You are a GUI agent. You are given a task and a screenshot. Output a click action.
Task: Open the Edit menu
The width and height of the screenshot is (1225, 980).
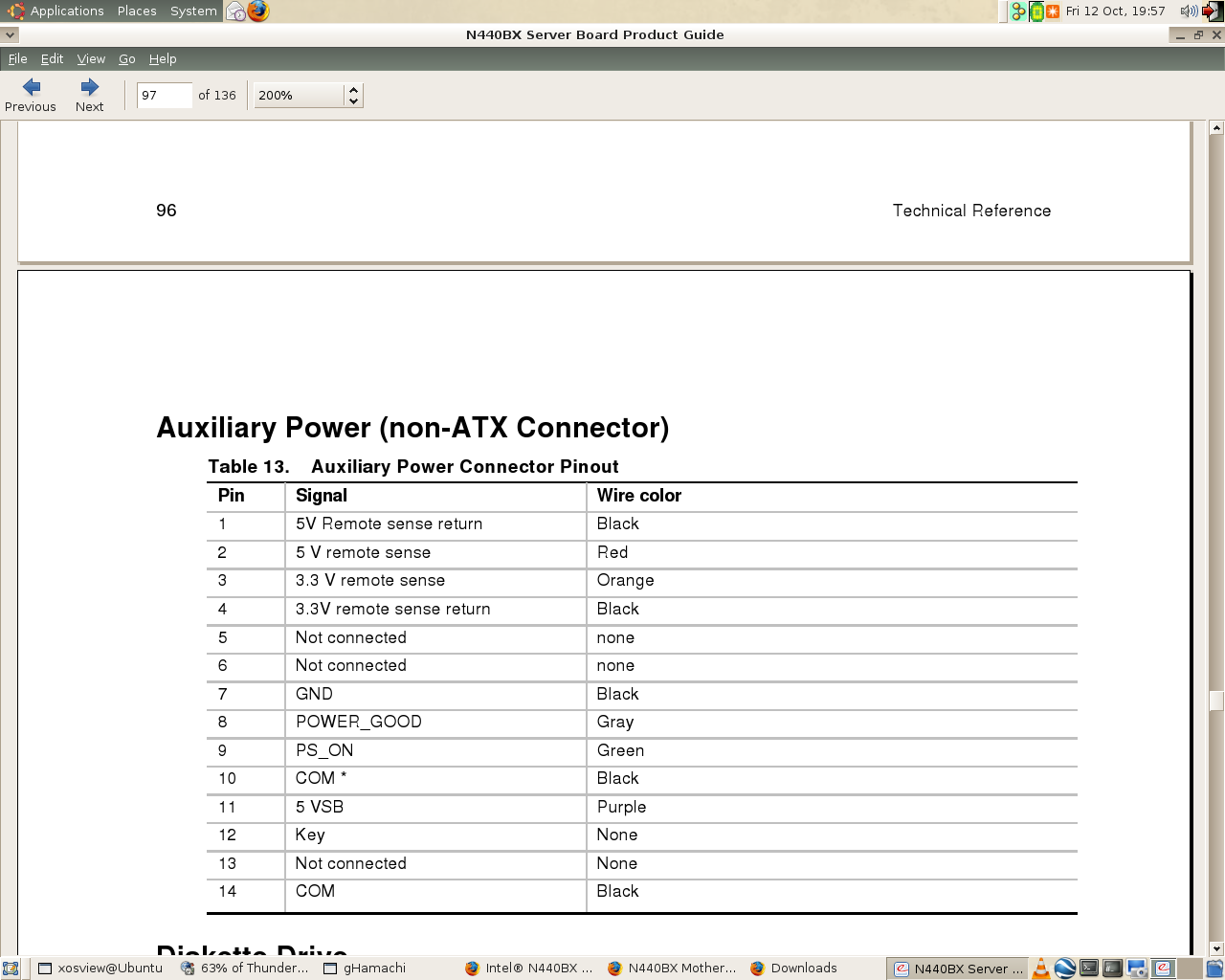[x=52, y=59]
